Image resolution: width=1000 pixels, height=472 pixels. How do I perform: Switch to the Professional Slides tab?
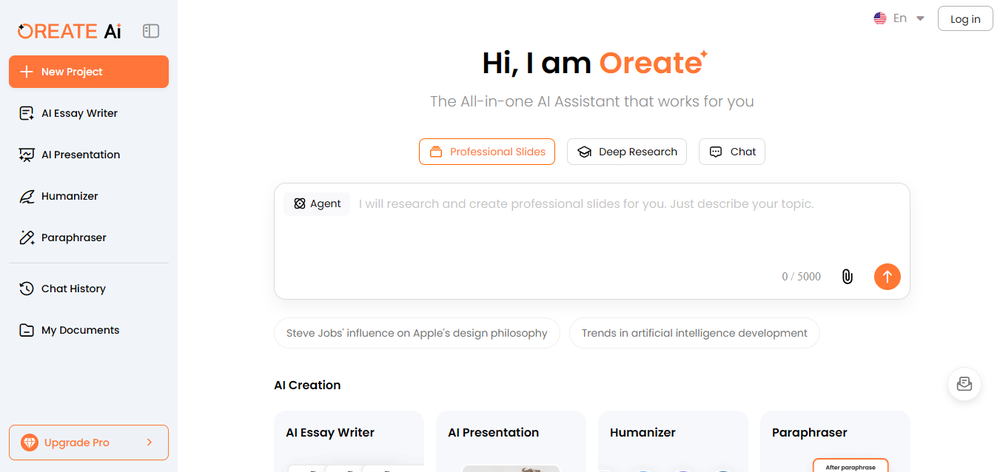tap(487, 152)
